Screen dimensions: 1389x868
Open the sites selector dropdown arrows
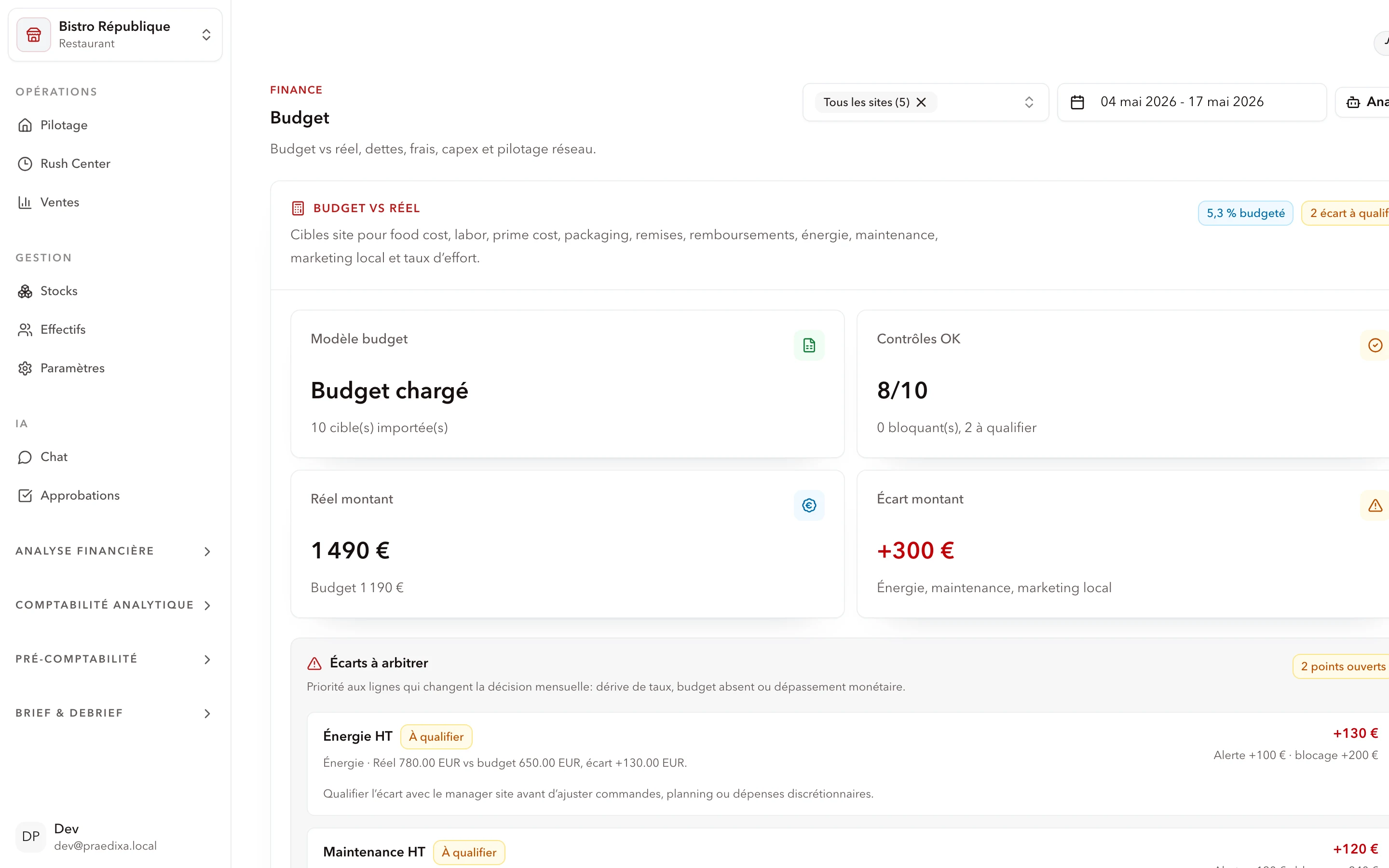tap(1029, 102)
